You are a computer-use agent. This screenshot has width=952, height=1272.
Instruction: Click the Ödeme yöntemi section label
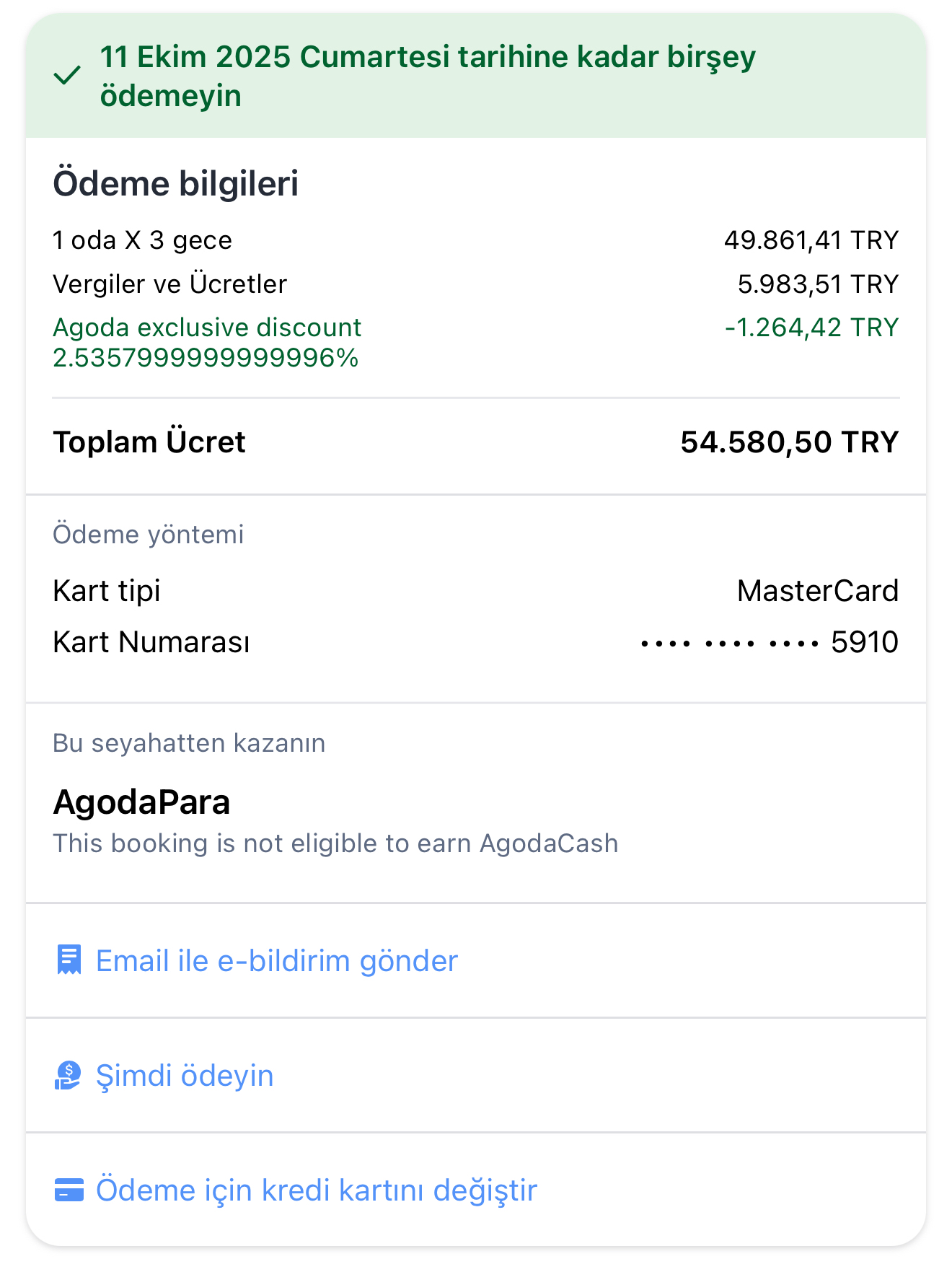pos(149,535)
